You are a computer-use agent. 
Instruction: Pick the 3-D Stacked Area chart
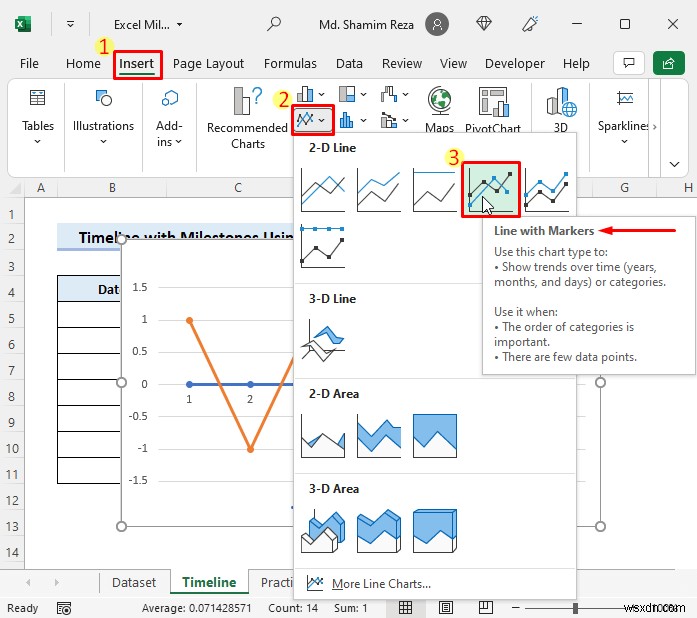click(x=379, y=531)
